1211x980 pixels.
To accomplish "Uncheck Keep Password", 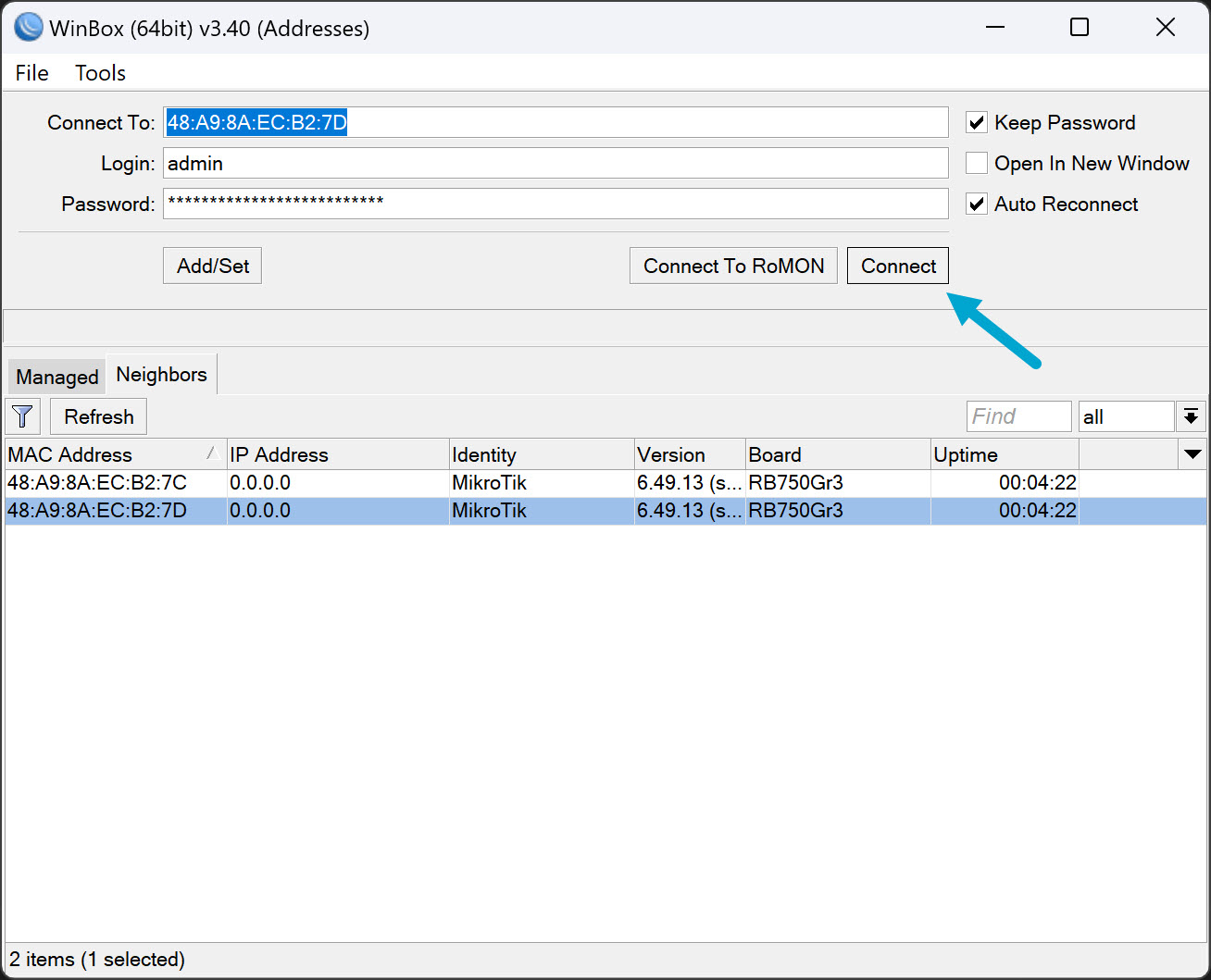I will coord(976,121).
